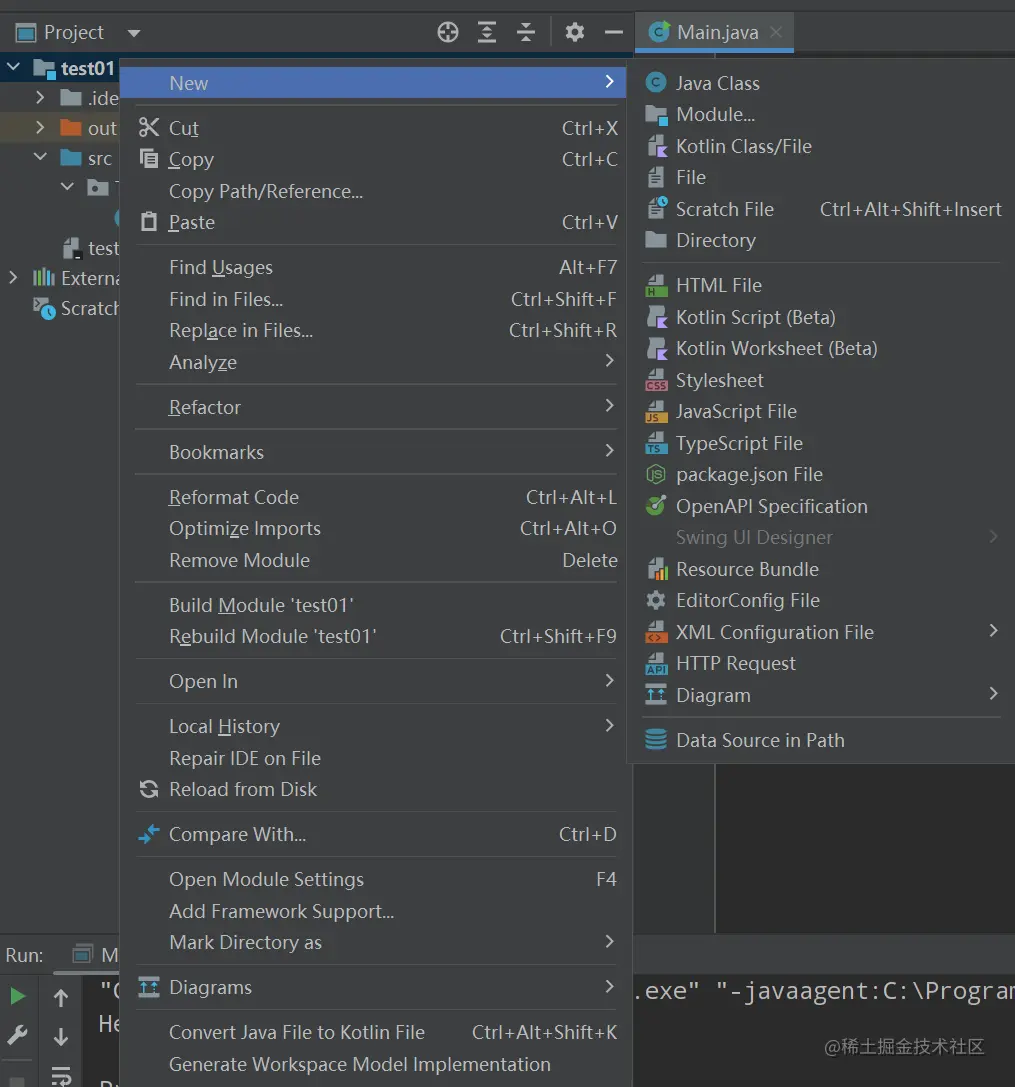Click the Stylesheet CSS icon
The width and height of the screenshot is (1015, 1087).
(x=656, y=380)
